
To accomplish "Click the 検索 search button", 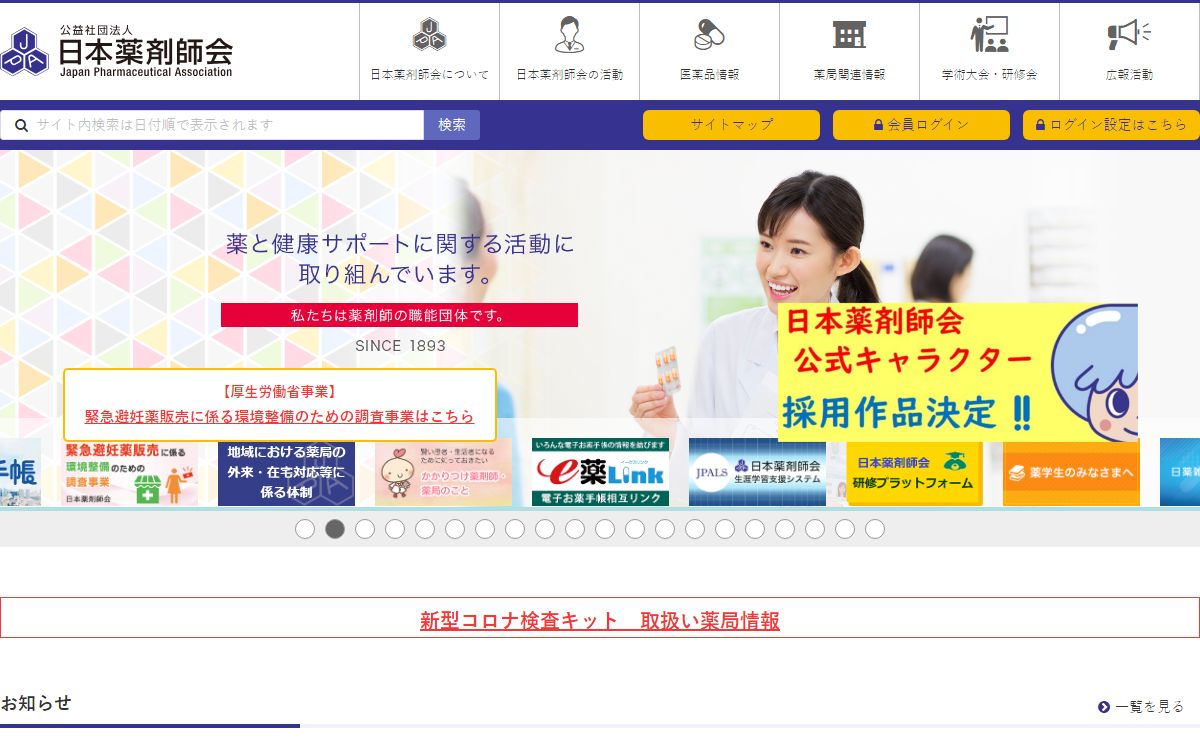I will tap(452, 125).
